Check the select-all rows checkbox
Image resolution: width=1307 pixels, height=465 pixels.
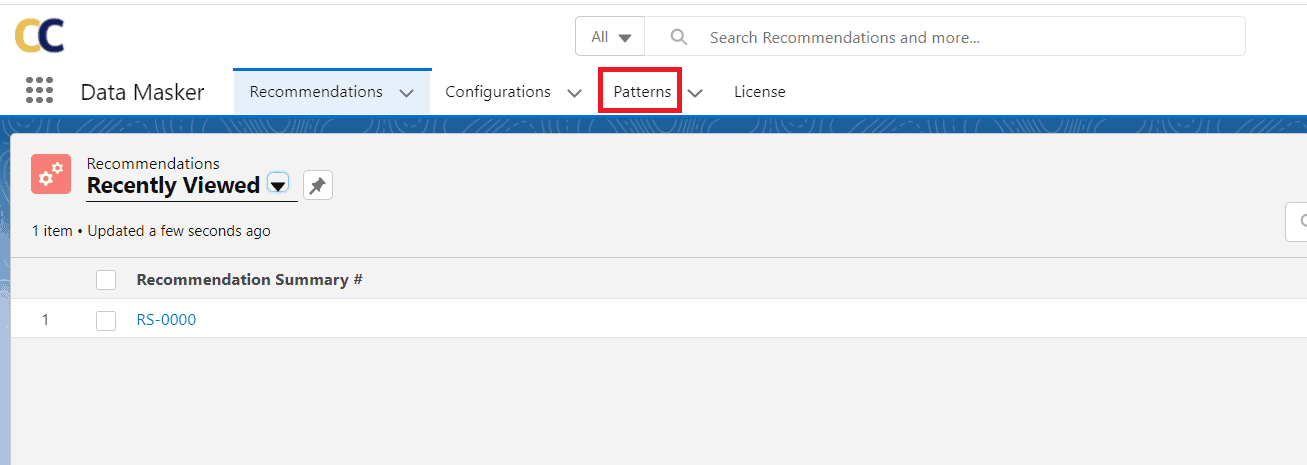[x=106, y=280]
